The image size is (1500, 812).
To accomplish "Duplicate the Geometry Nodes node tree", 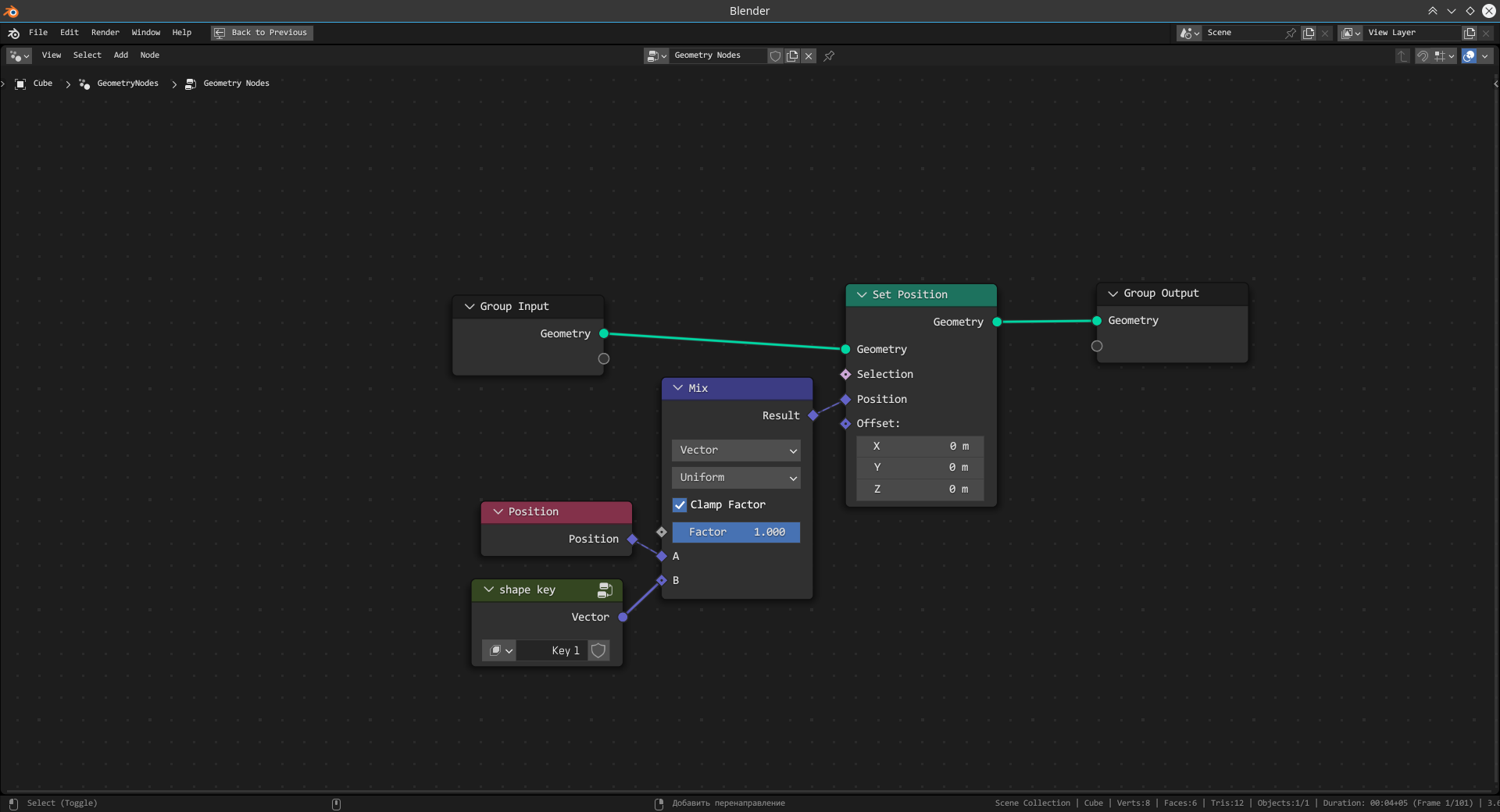I will 792,55.
